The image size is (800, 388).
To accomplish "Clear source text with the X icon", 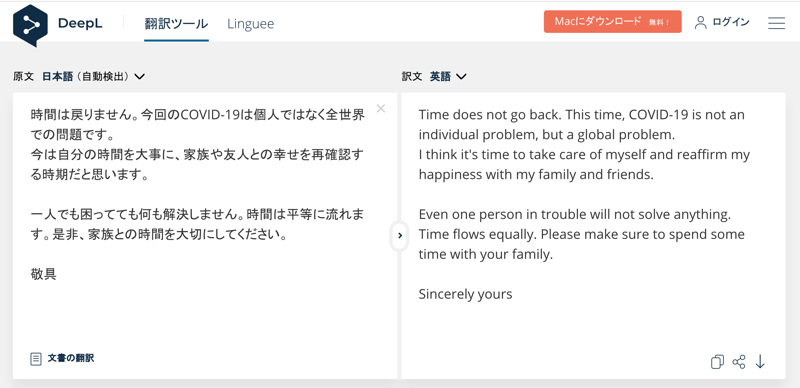I will [381, 108].
